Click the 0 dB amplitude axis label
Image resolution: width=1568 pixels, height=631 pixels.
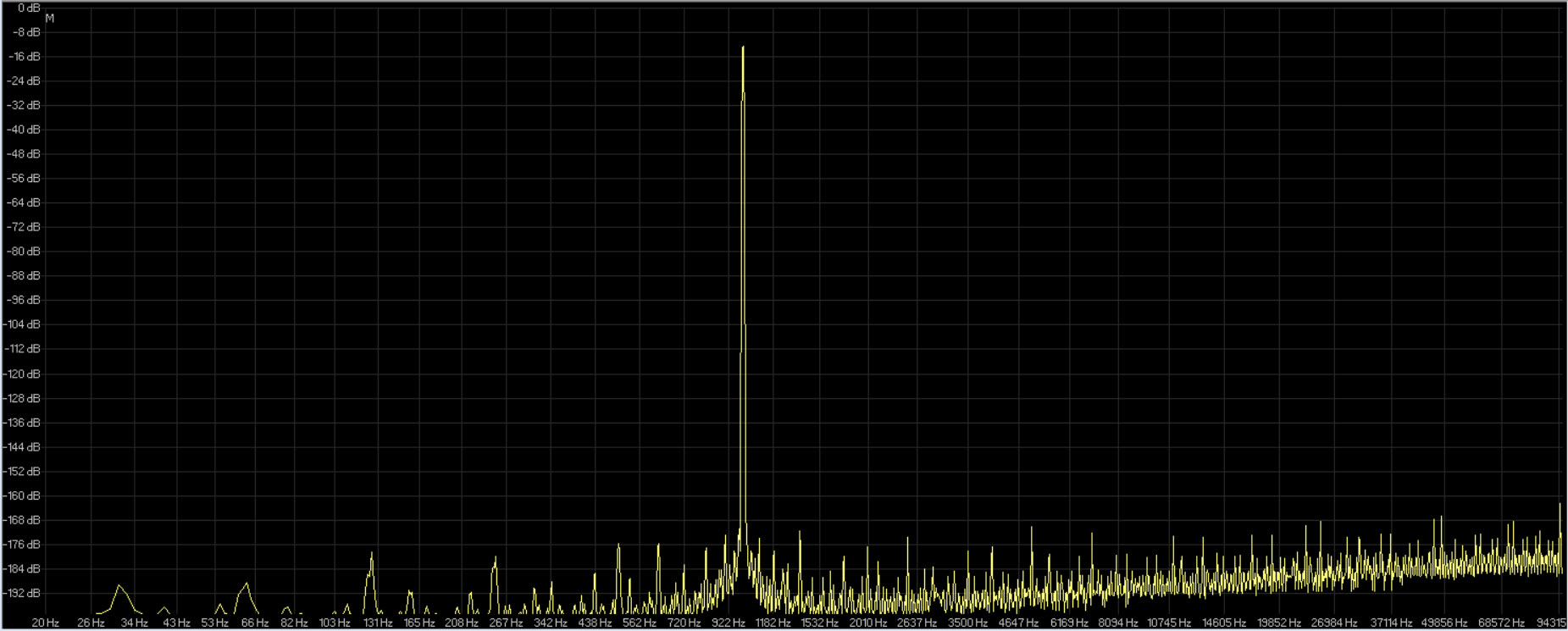[x=29, y=8]
